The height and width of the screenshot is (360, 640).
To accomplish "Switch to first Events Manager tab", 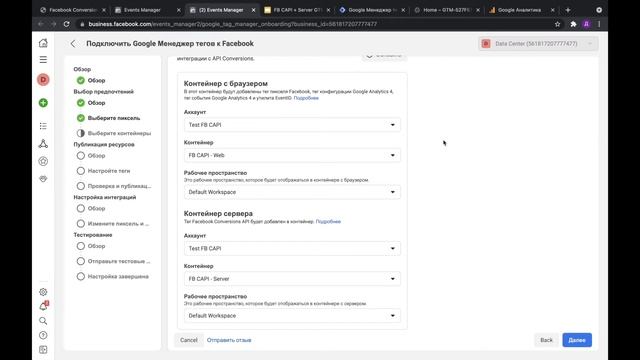I will [143, 10].
